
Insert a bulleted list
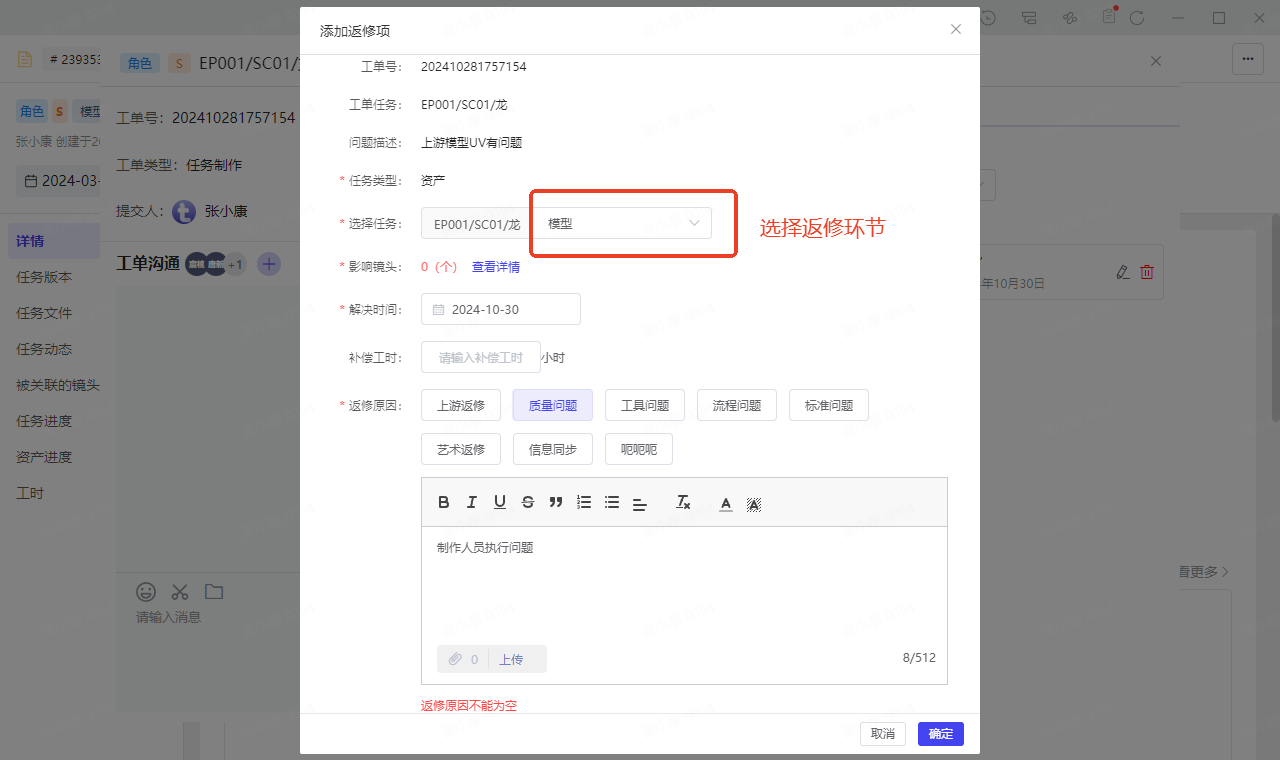coord(612,502)
